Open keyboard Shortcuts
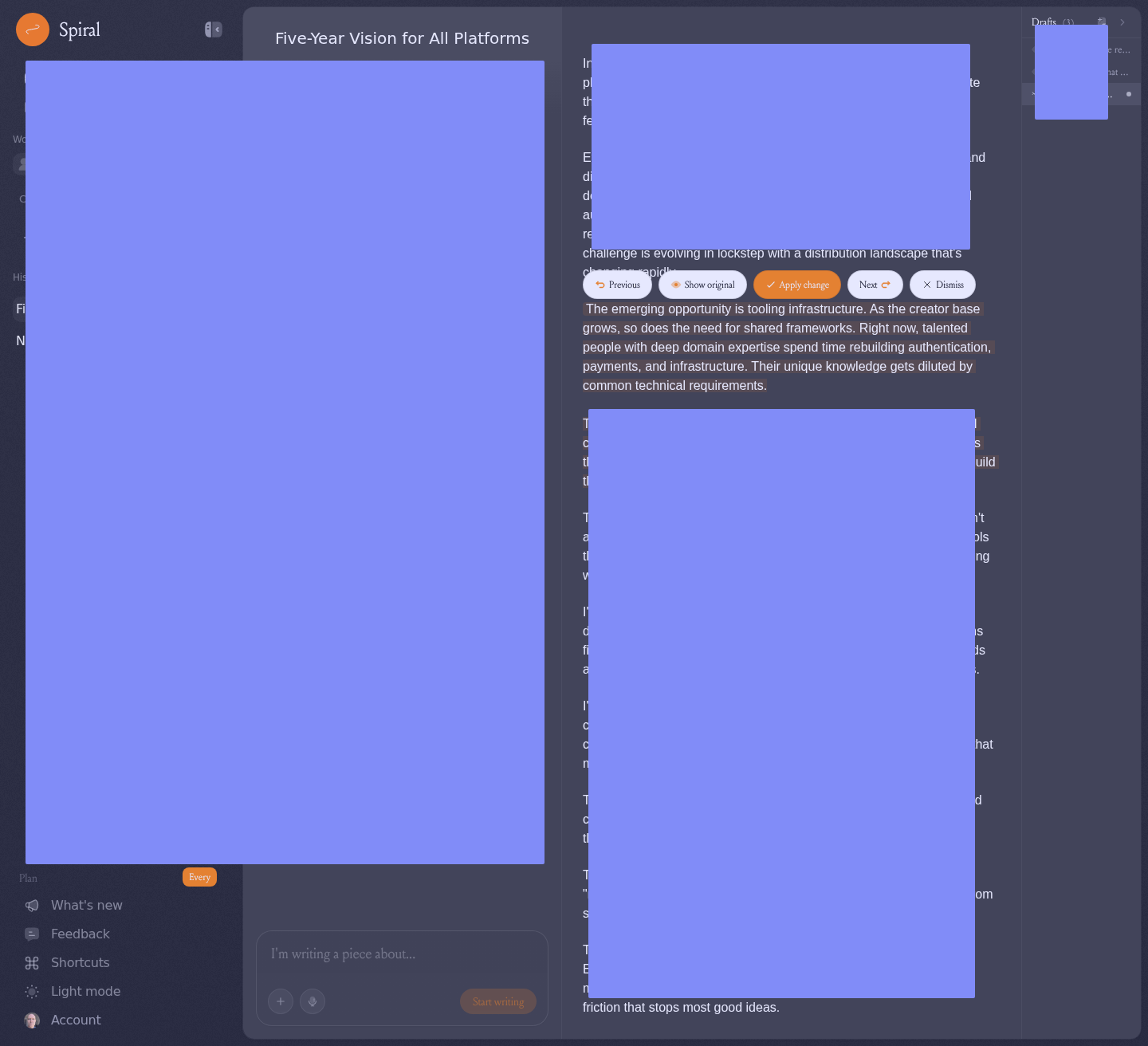 80,962
